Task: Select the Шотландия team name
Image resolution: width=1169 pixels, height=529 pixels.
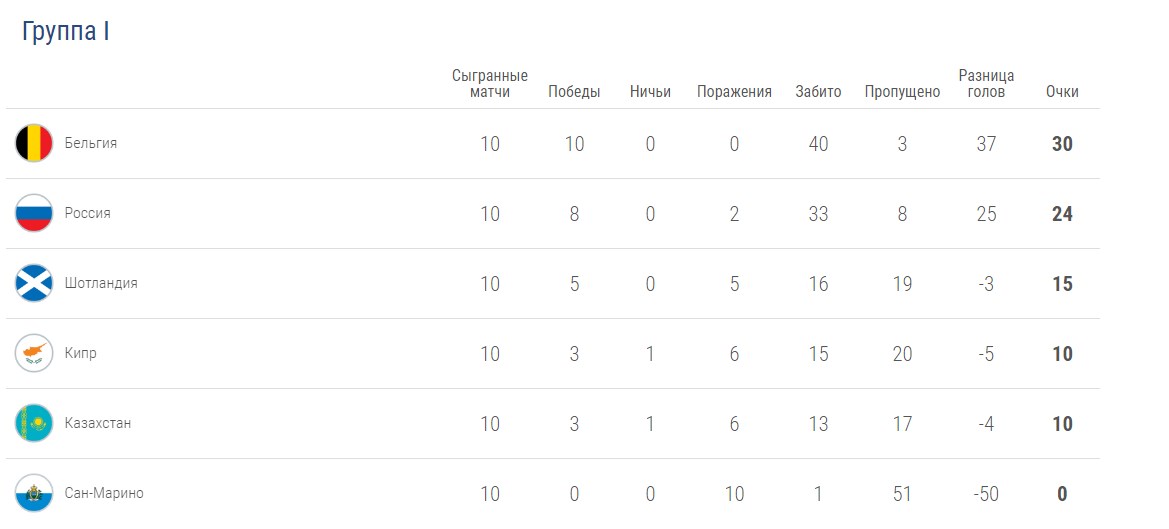Action: (101, 283)
